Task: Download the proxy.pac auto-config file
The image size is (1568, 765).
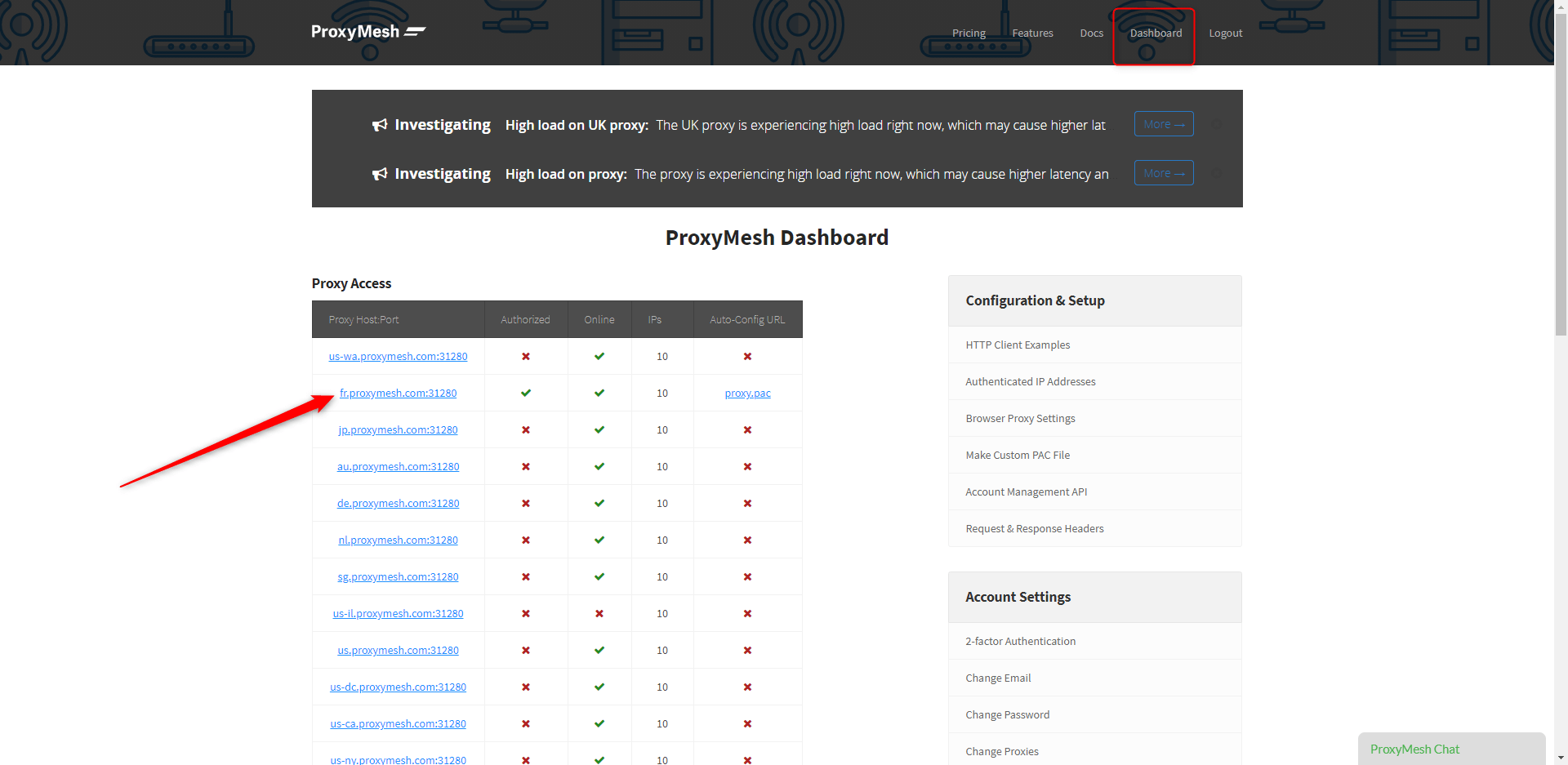Action: [x=747, y=393]
